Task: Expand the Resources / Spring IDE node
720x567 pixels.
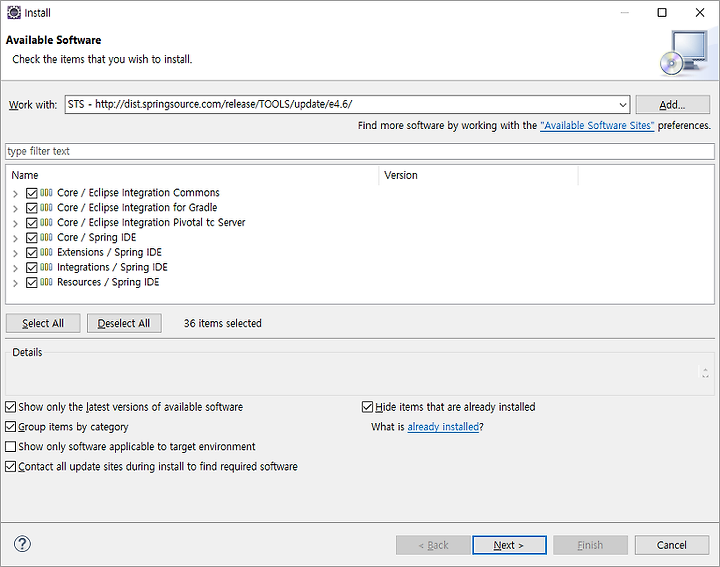Action: click(x=15, y=283)
